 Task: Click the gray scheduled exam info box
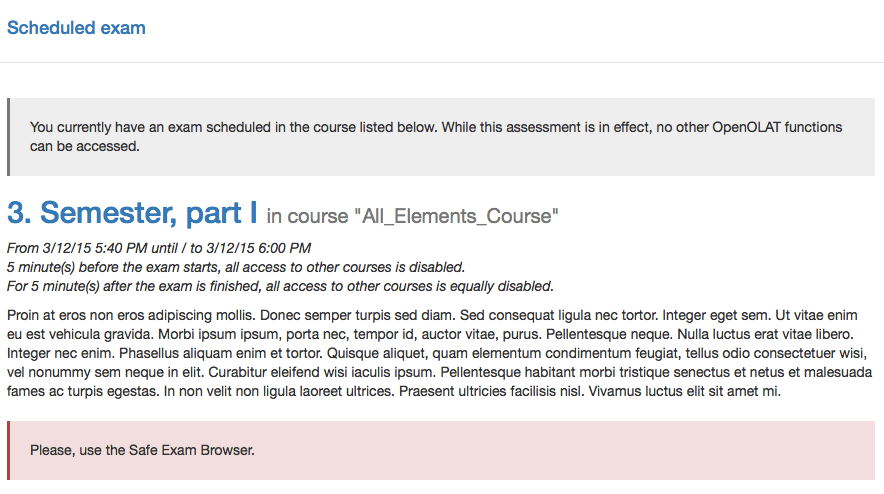pyautogui.click(x=441, y=137)
